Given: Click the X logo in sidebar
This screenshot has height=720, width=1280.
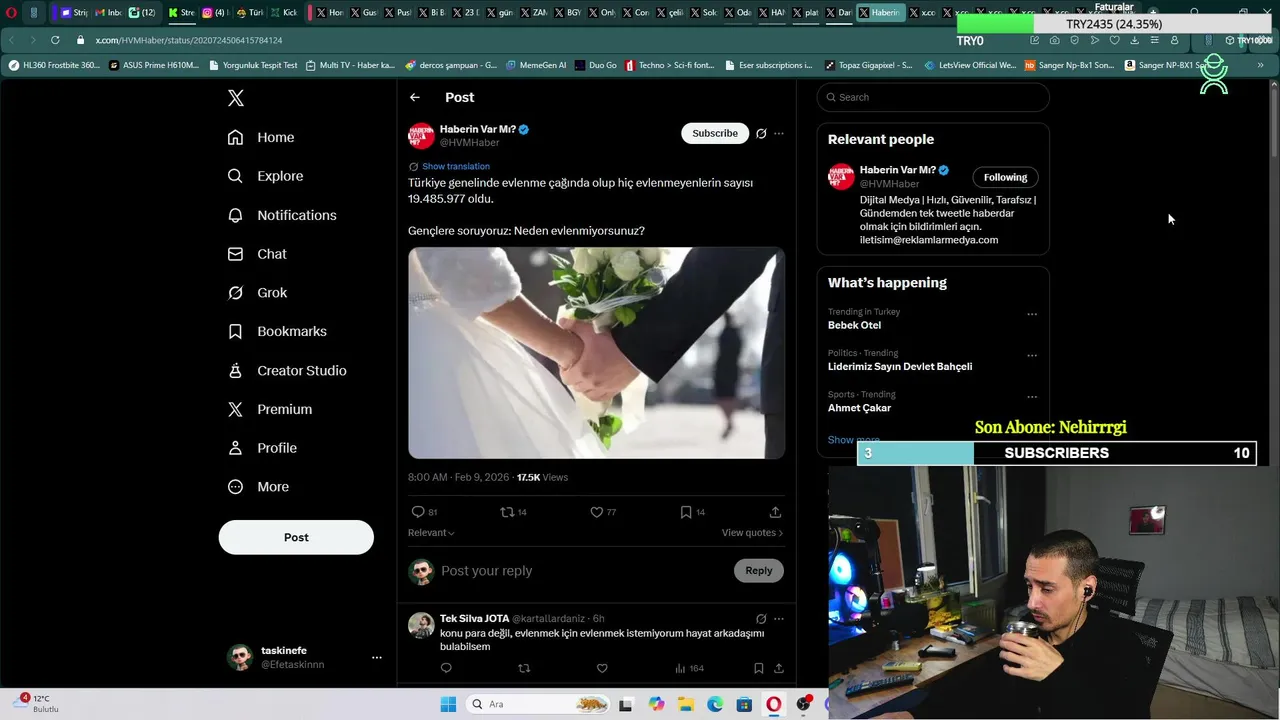Looking at the screenshot, I should 236,98.
